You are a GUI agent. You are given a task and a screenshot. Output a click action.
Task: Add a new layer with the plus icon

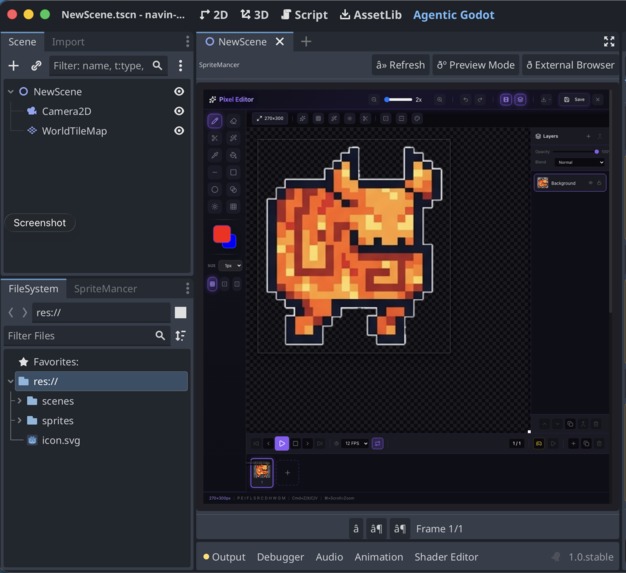[x=588, y=136]
